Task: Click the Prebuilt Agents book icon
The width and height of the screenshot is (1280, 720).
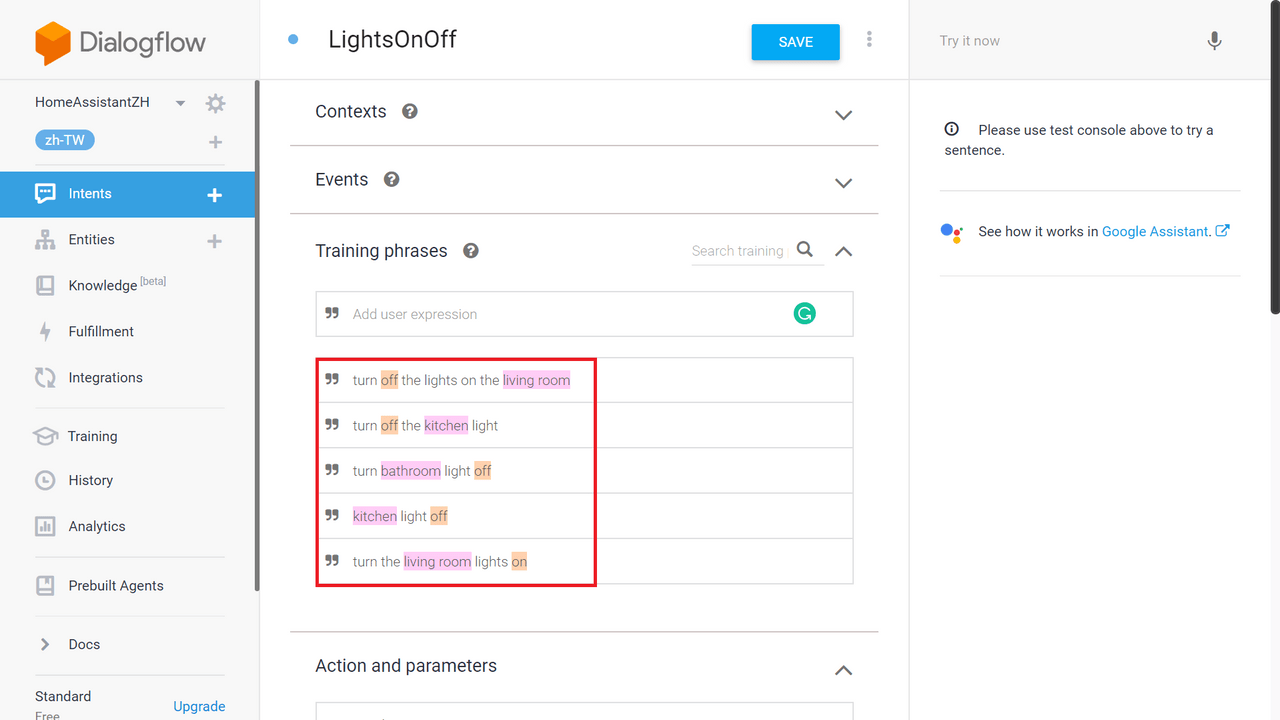Action: [45, 586]
